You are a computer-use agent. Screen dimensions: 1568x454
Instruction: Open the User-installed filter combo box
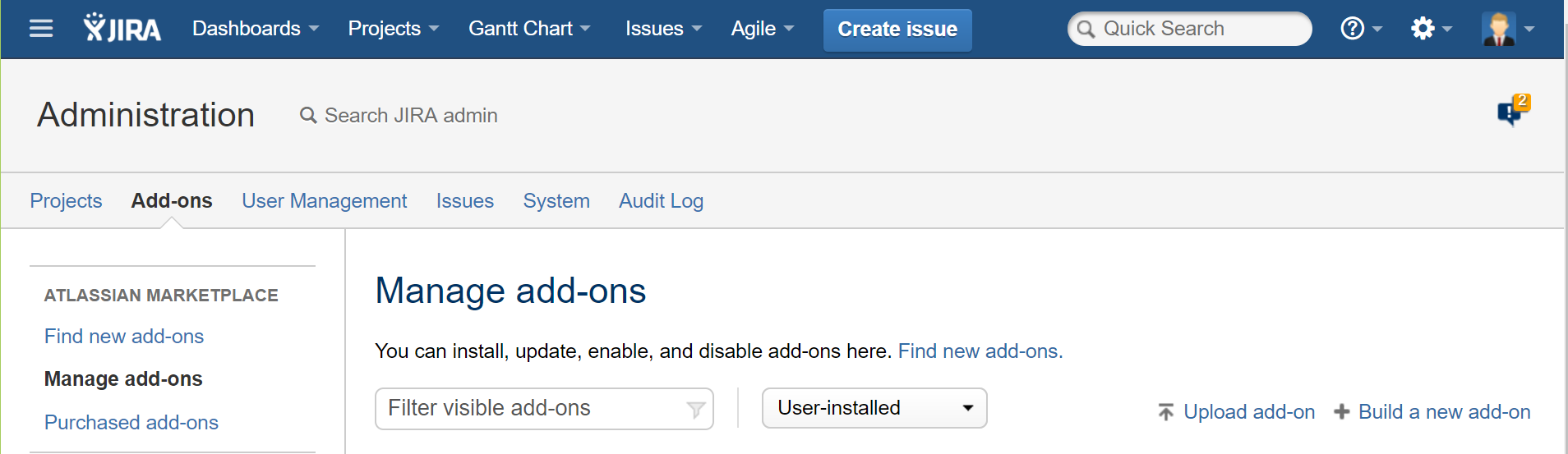874,408
